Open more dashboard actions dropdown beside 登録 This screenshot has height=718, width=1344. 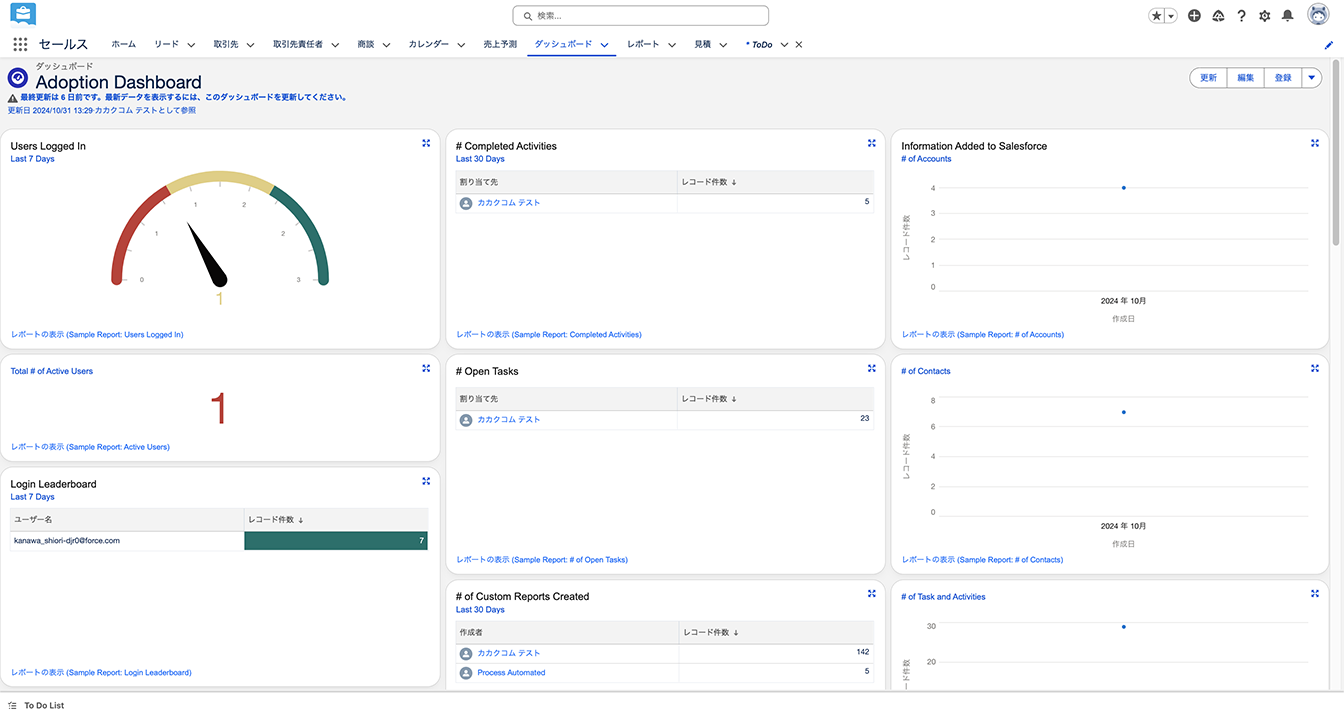[x=1312, y=78]
